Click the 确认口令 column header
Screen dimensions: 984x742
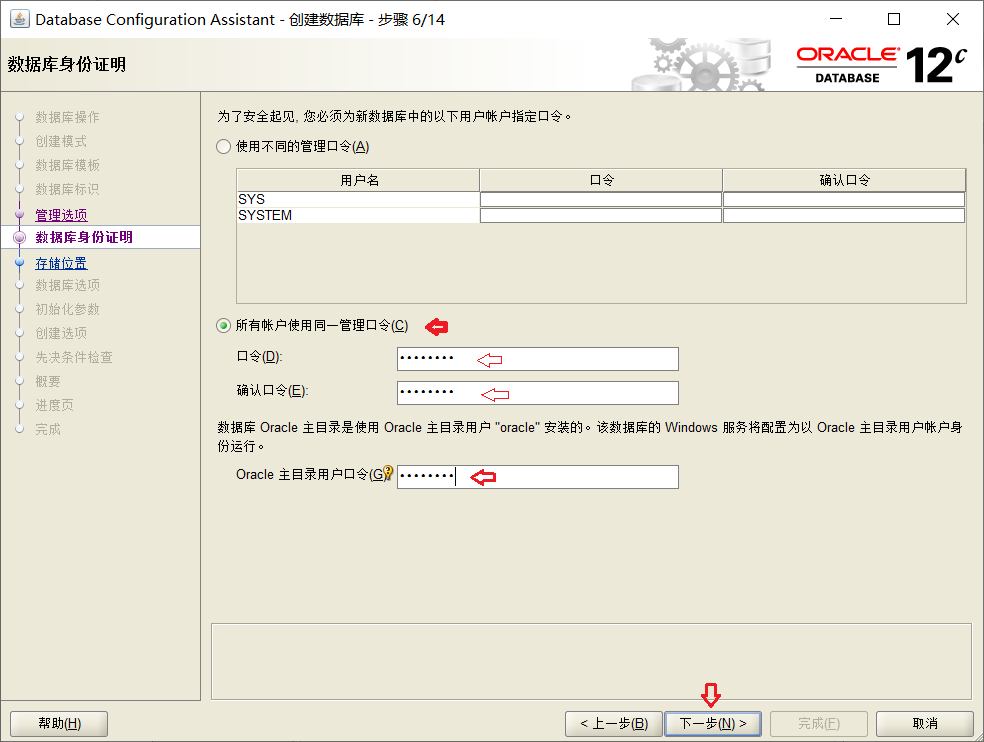point(844,180)
